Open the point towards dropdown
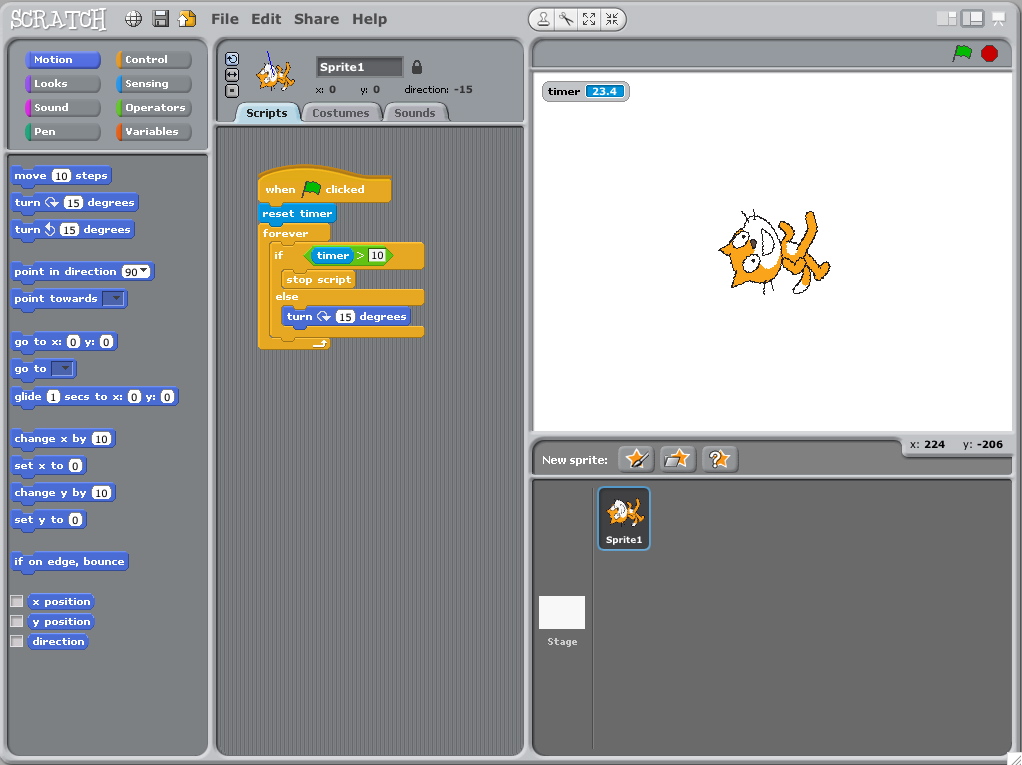Image resolution: width=1022 pixels, height=765 pixels. tap(115, 298)
